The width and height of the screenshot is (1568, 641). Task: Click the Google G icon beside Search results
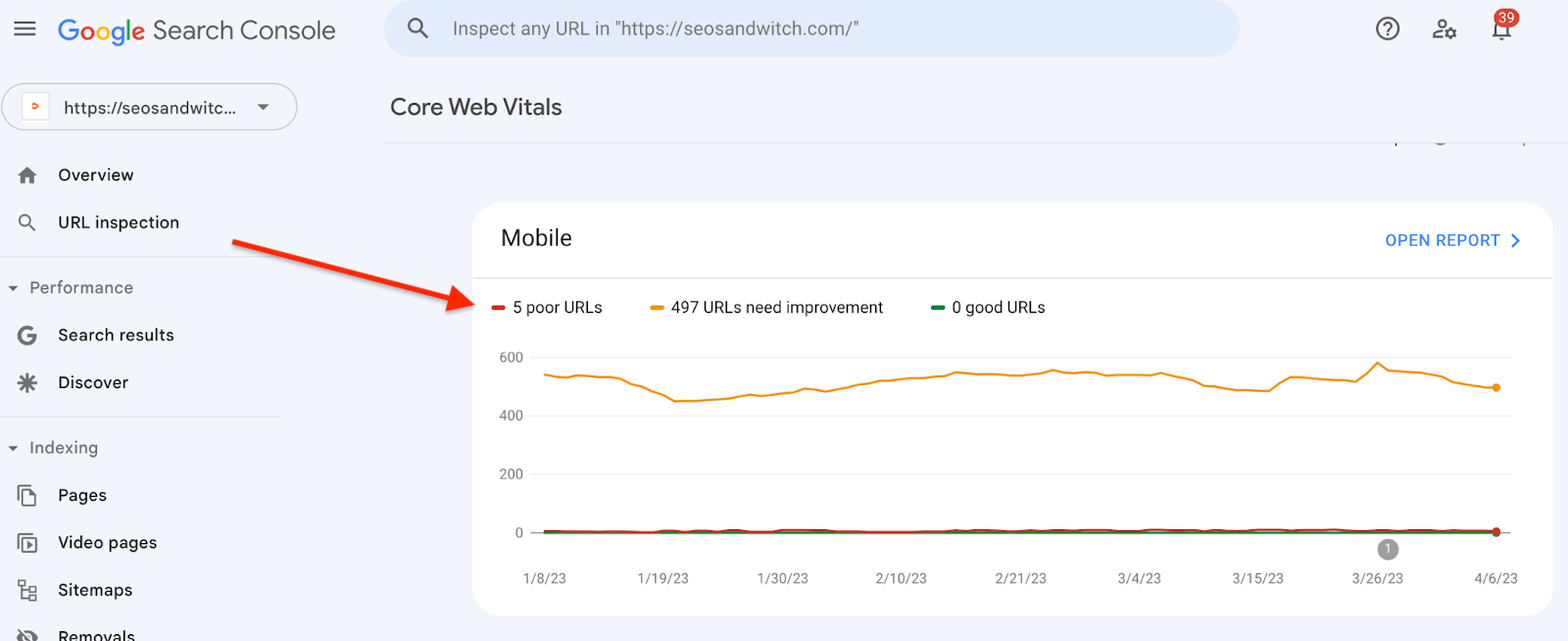tap(25, 334)
